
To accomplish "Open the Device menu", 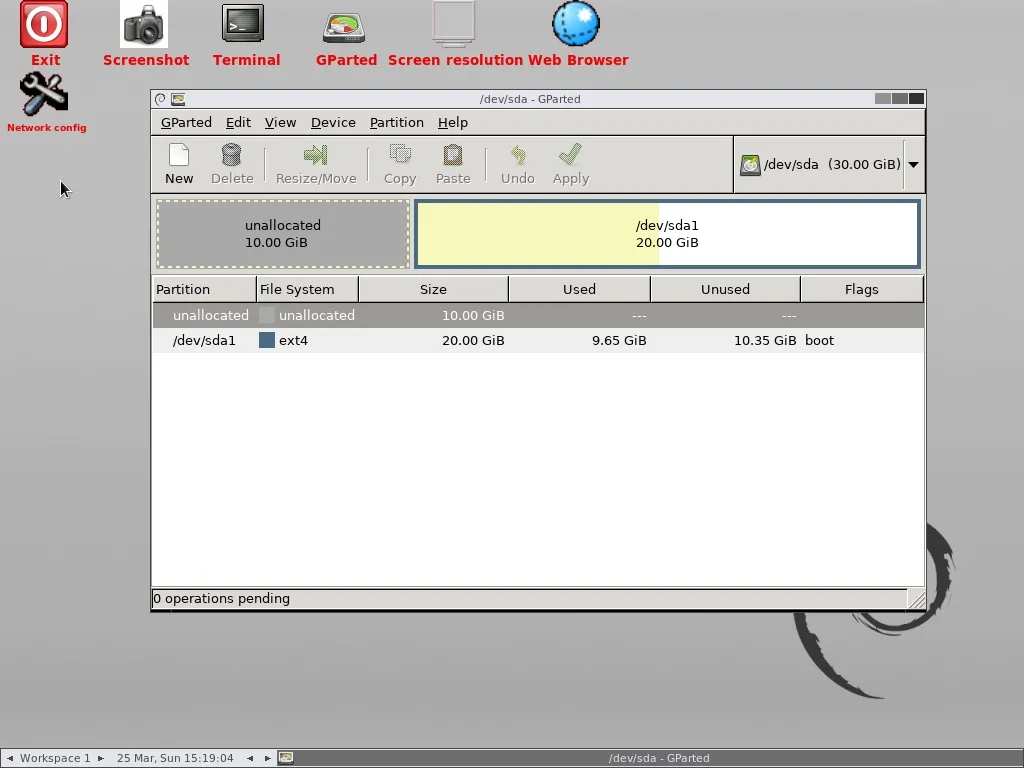I will point(333,122).
